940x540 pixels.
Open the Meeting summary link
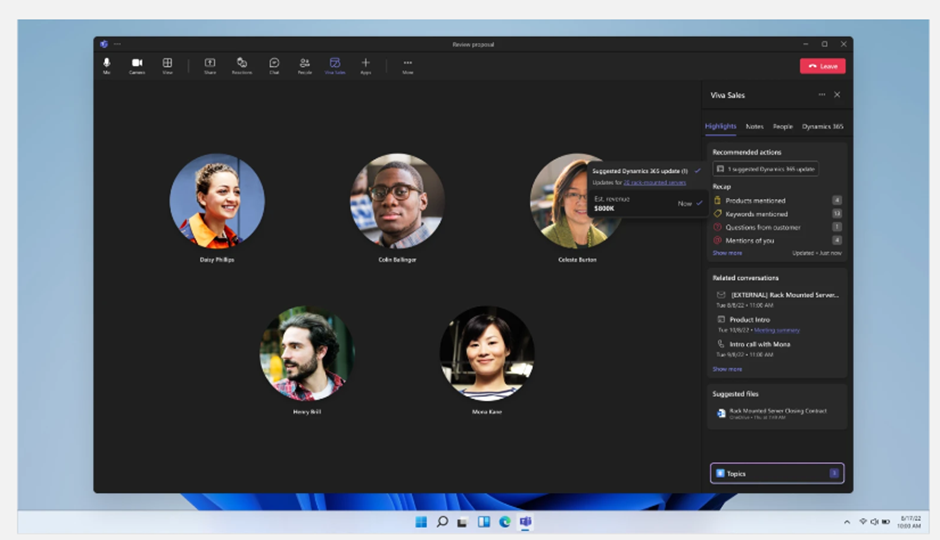(x=777, y=330)
